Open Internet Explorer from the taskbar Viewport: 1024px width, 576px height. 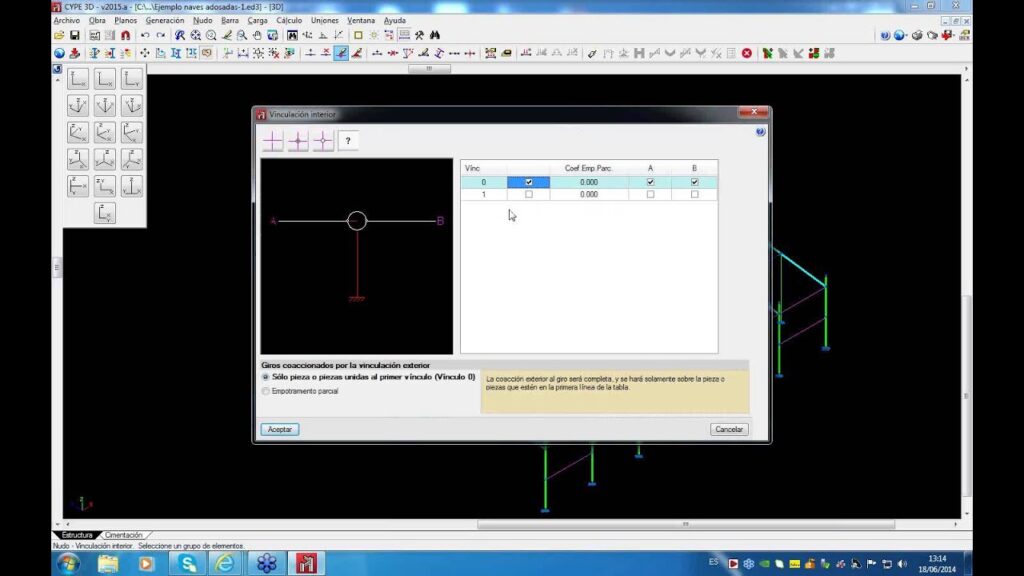[x=225, y=563]
